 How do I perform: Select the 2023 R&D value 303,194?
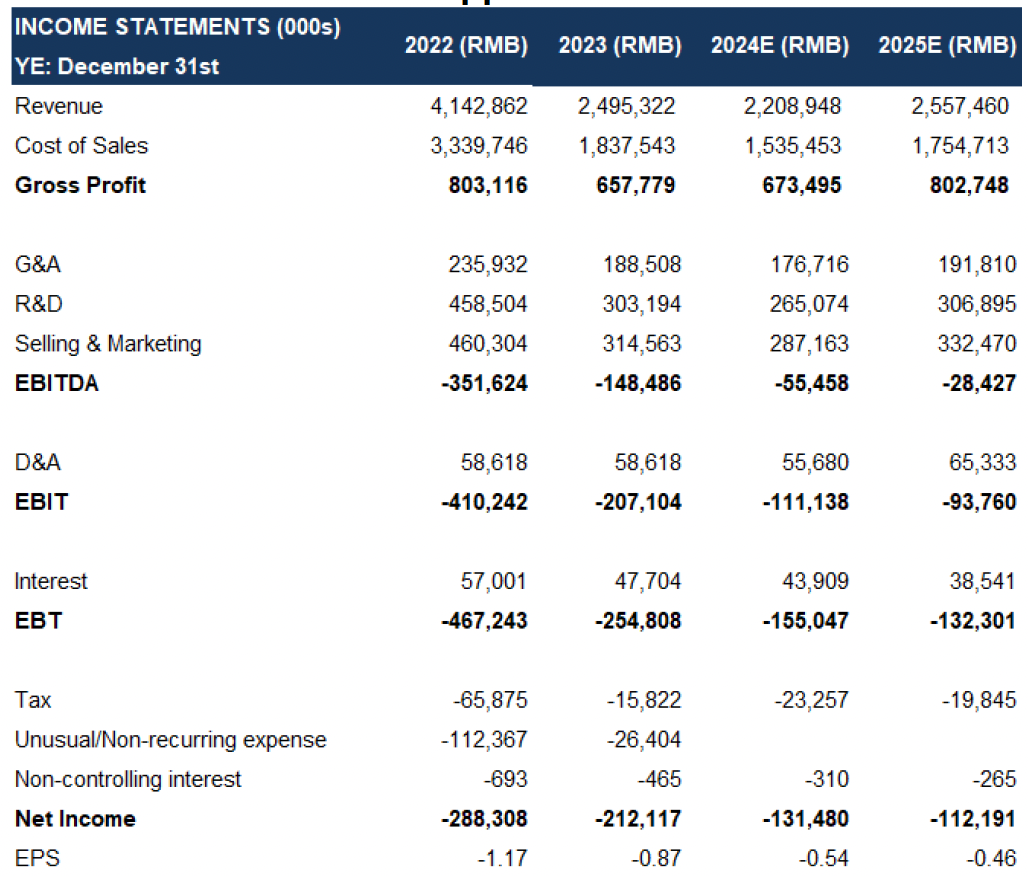[642, 304]
